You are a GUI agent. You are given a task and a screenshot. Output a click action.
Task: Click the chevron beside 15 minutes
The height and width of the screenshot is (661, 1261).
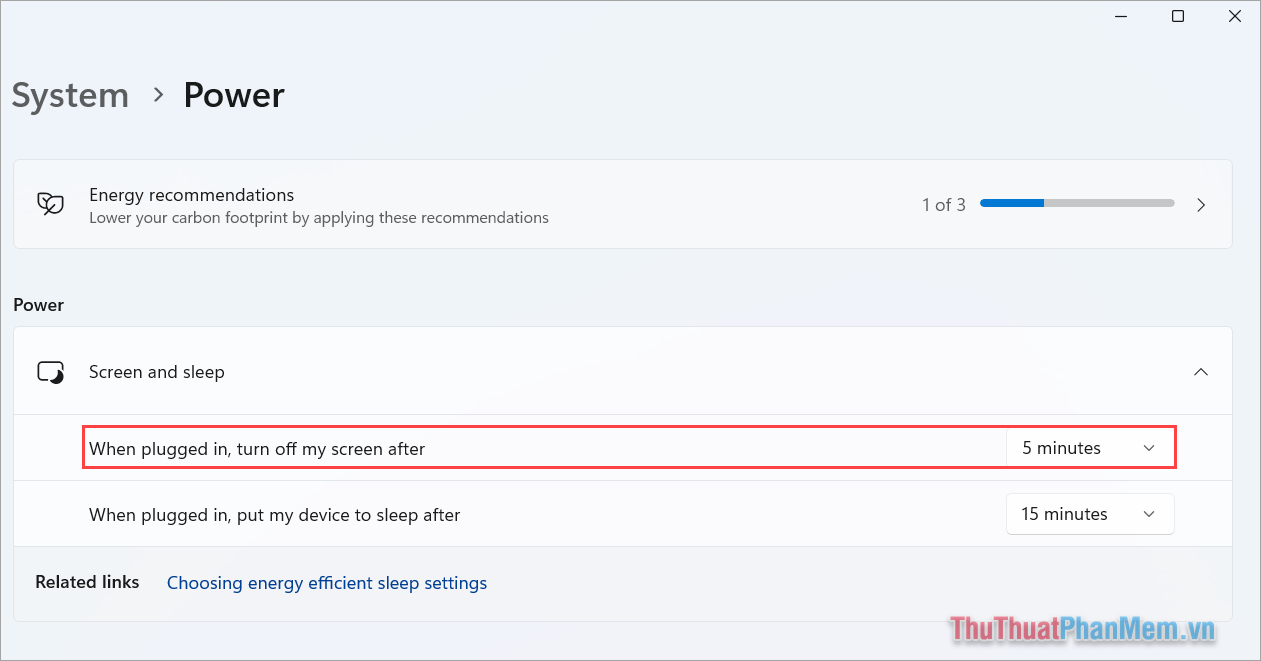tap(1148, 514)
